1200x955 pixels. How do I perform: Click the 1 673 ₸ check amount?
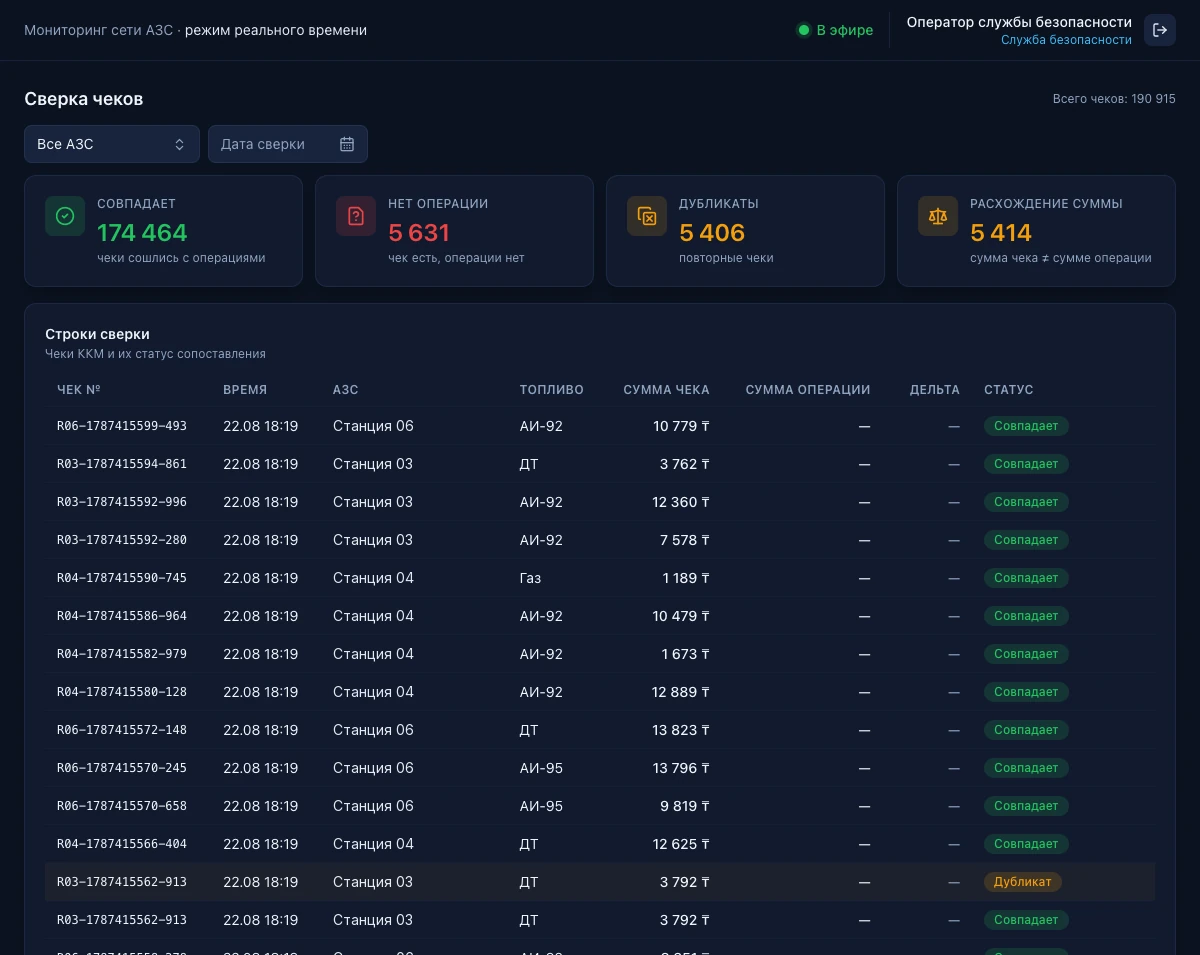pyautogui.click(x=686, y=654)
